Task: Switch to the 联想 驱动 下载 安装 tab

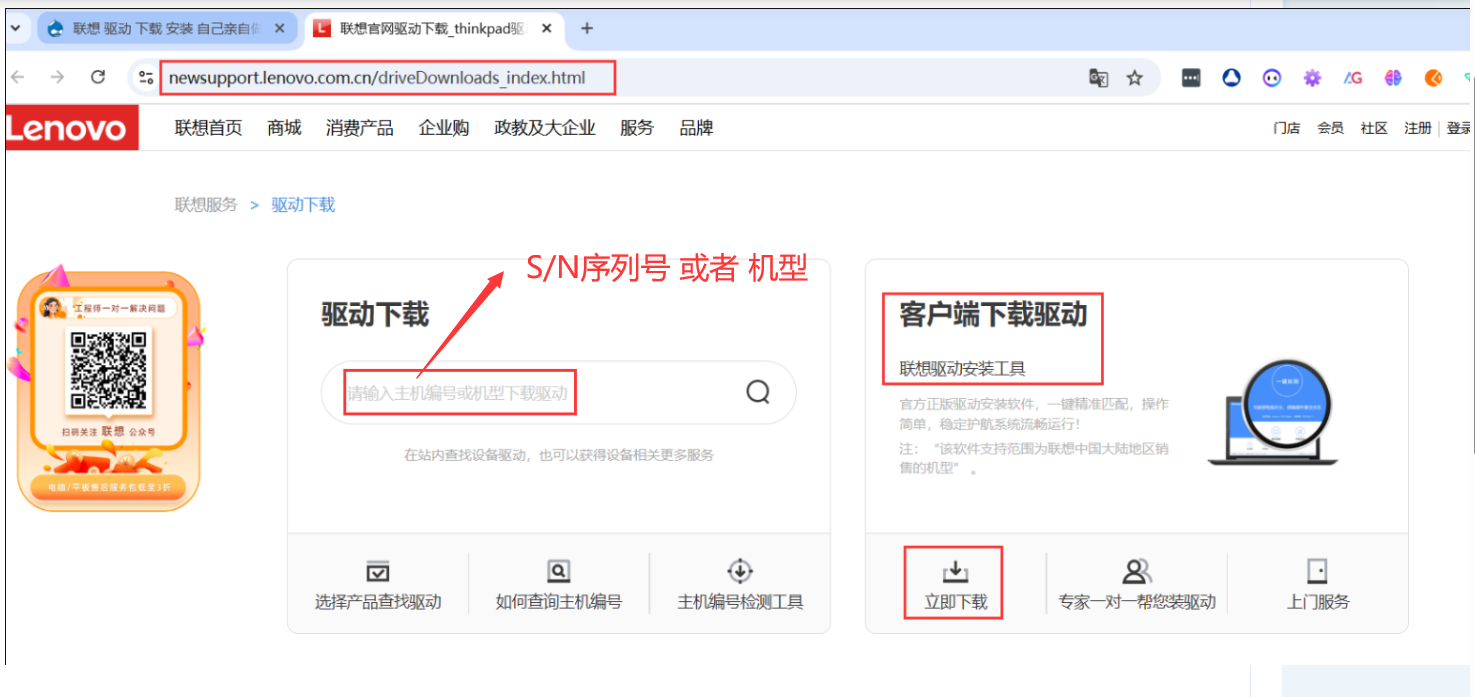Action: pos(168,28)
